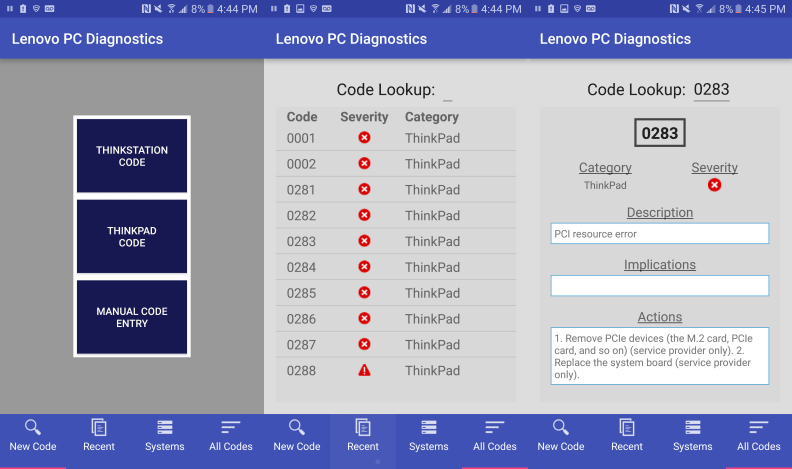Click the Implications heading
The image size is (792, 469).
660,265
